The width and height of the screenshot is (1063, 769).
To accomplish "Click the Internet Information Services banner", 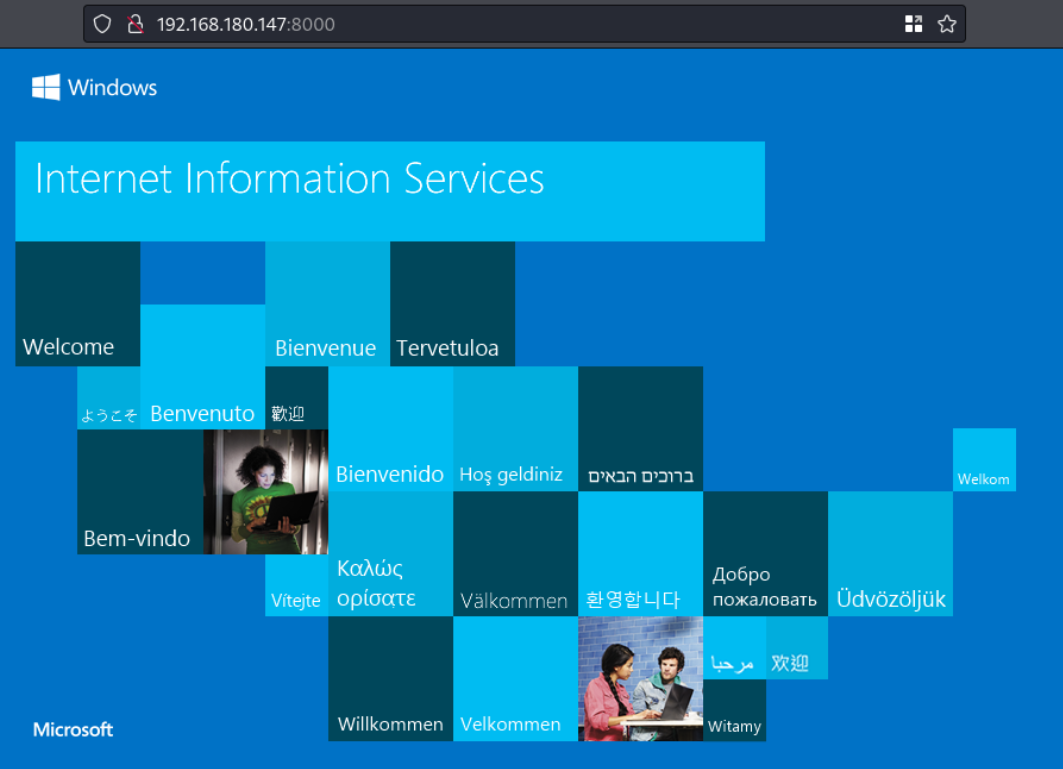I will [390, 190].
